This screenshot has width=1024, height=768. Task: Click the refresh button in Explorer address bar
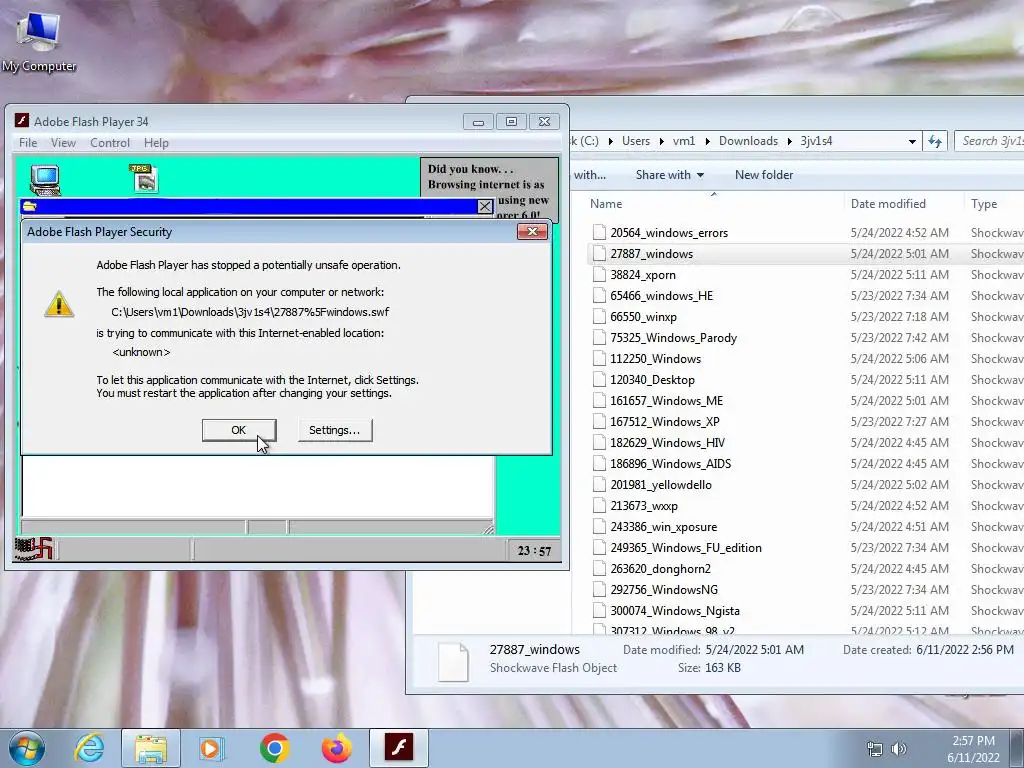pos(935,141)
